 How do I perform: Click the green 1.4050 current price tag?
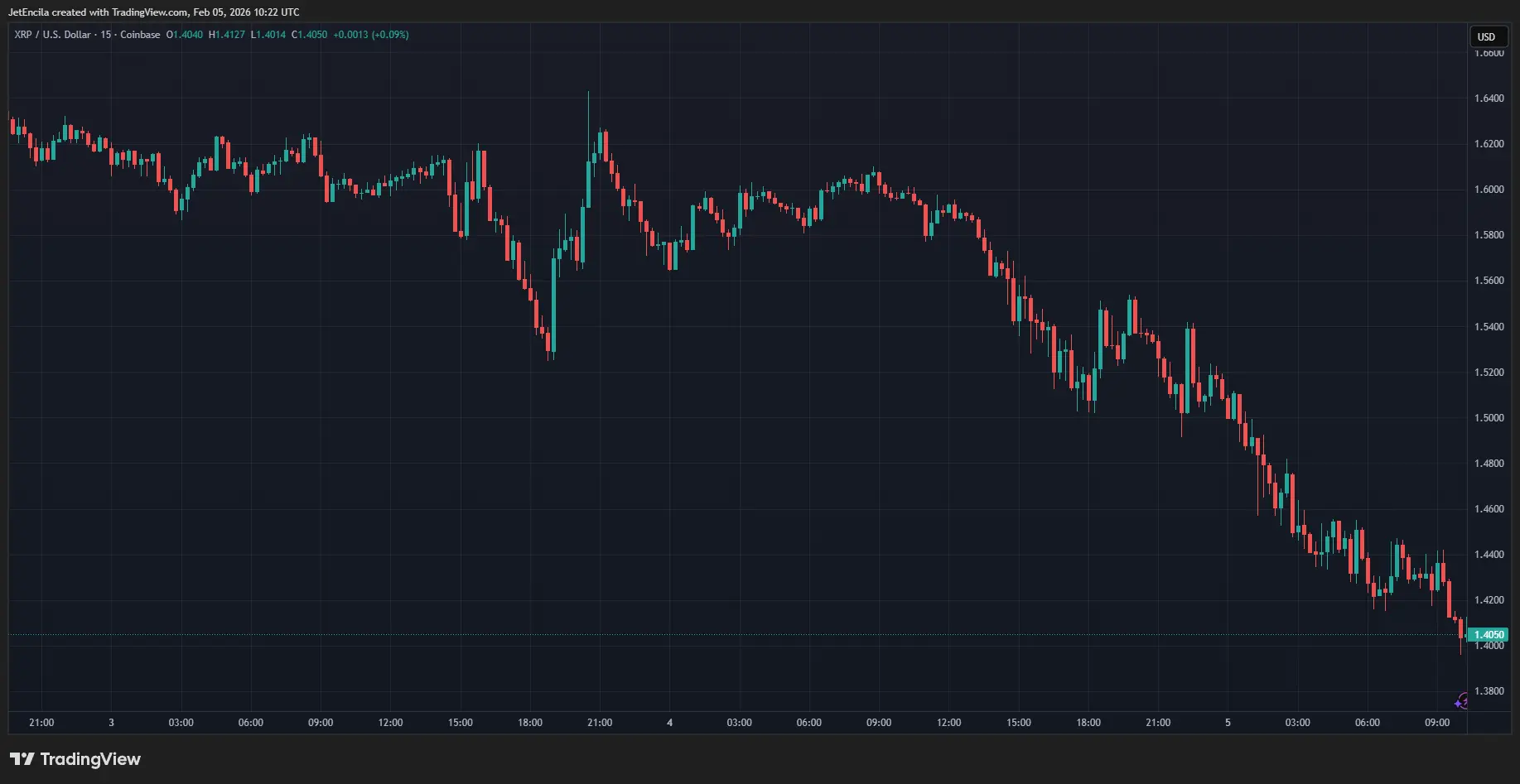pyautogui.click(x=1489, y=635)
